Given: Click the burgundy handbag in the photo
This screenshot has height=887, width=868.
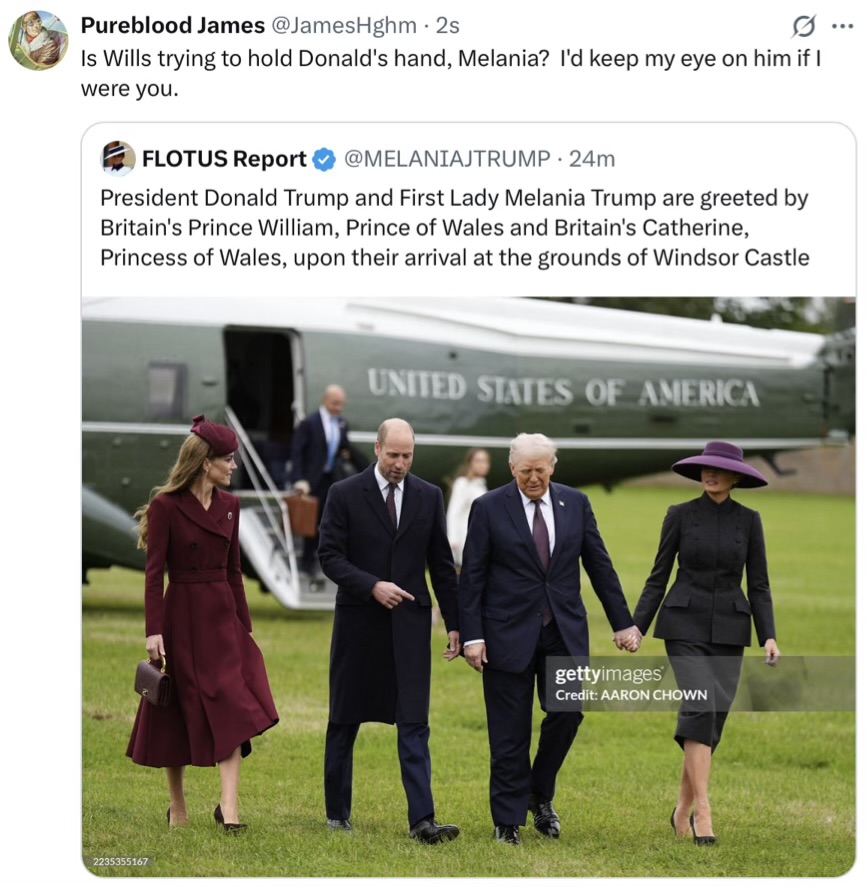Looking at the screenshot, I should pos(152,681).
